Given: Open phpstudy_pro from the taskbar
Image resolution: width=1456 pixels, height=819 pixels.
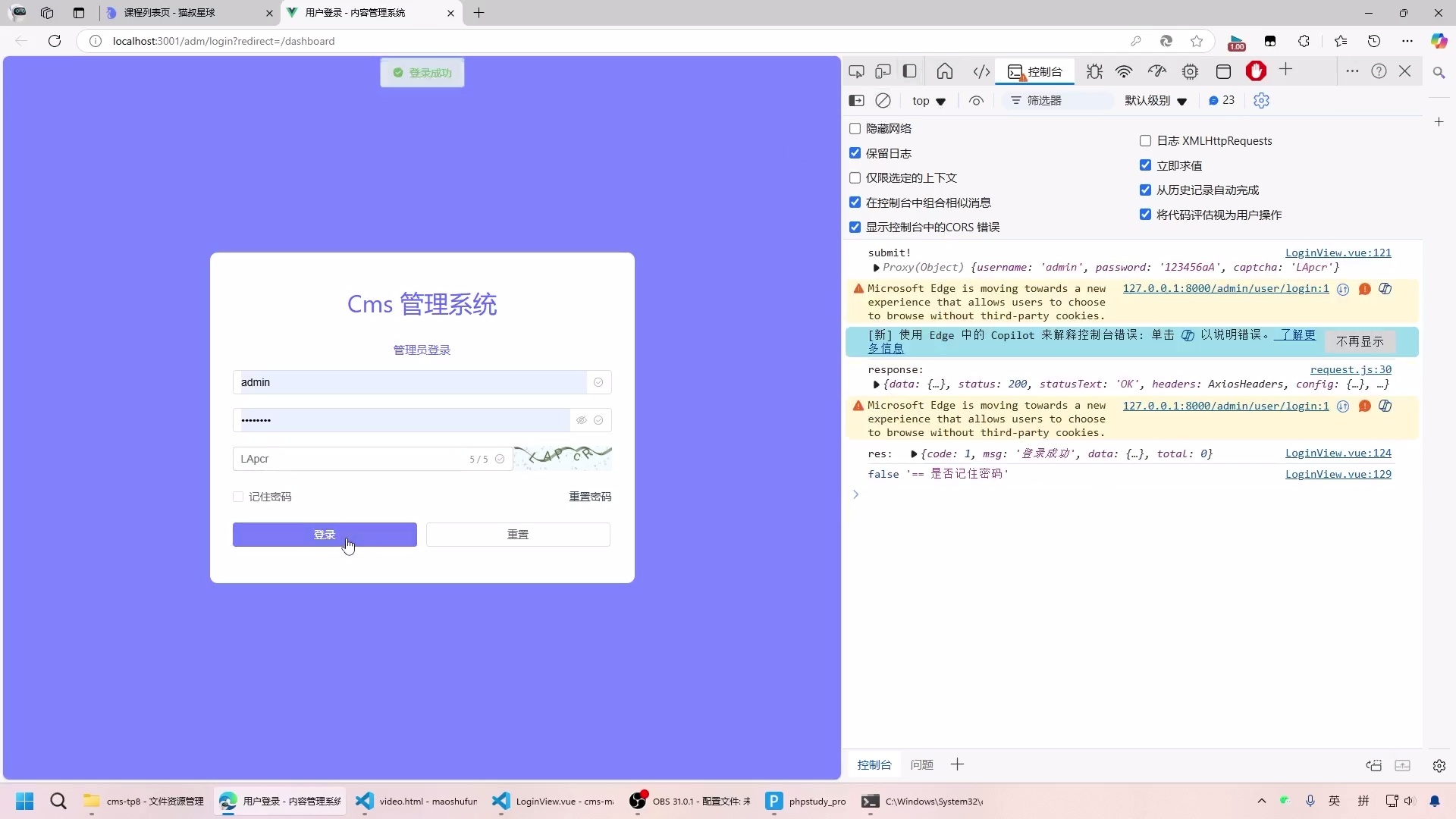Looking at the screenshot, I should coord(806,801).
